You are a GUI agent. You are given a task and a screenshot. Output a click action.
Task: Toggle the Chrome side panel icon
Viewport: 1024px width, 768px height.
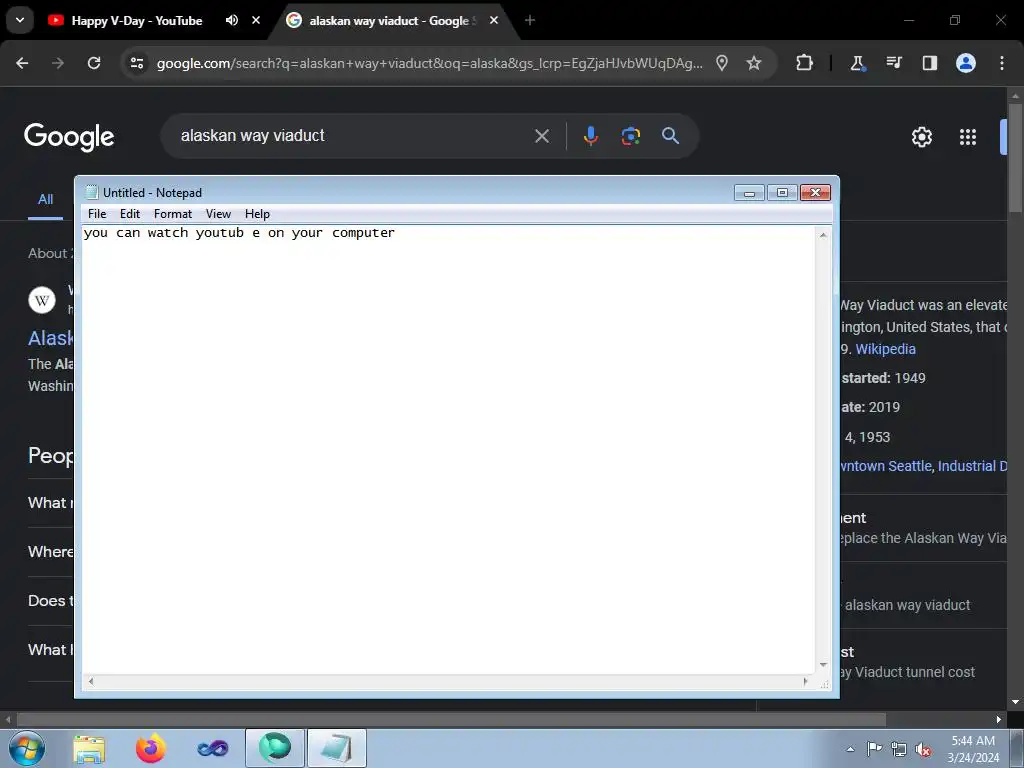point(929,63)
